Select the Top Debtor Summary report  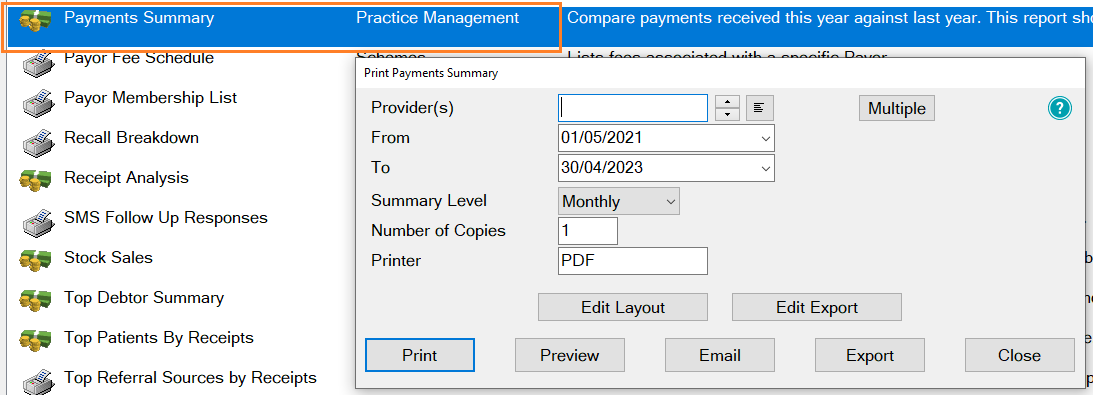click(144, 297)
